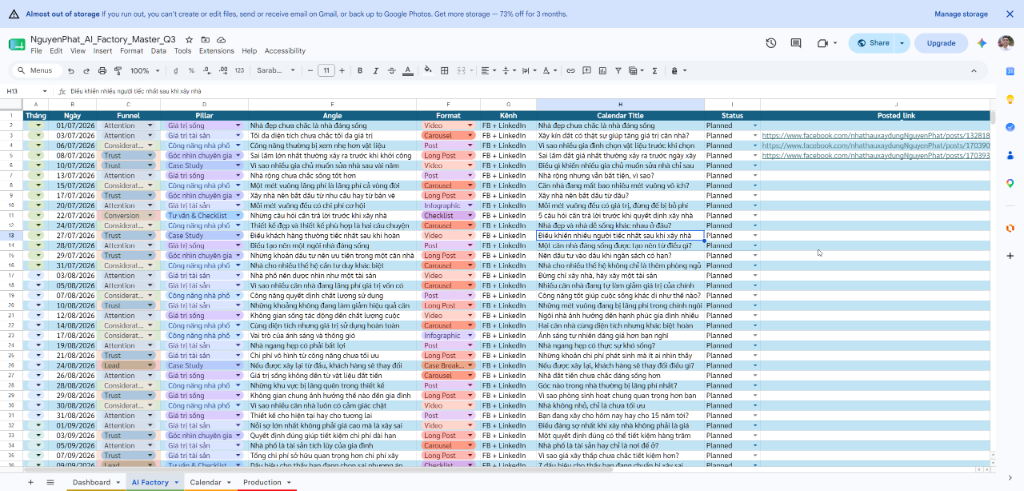Open the Manage storage link
1024x491 pixels.
tap(961, 14)
